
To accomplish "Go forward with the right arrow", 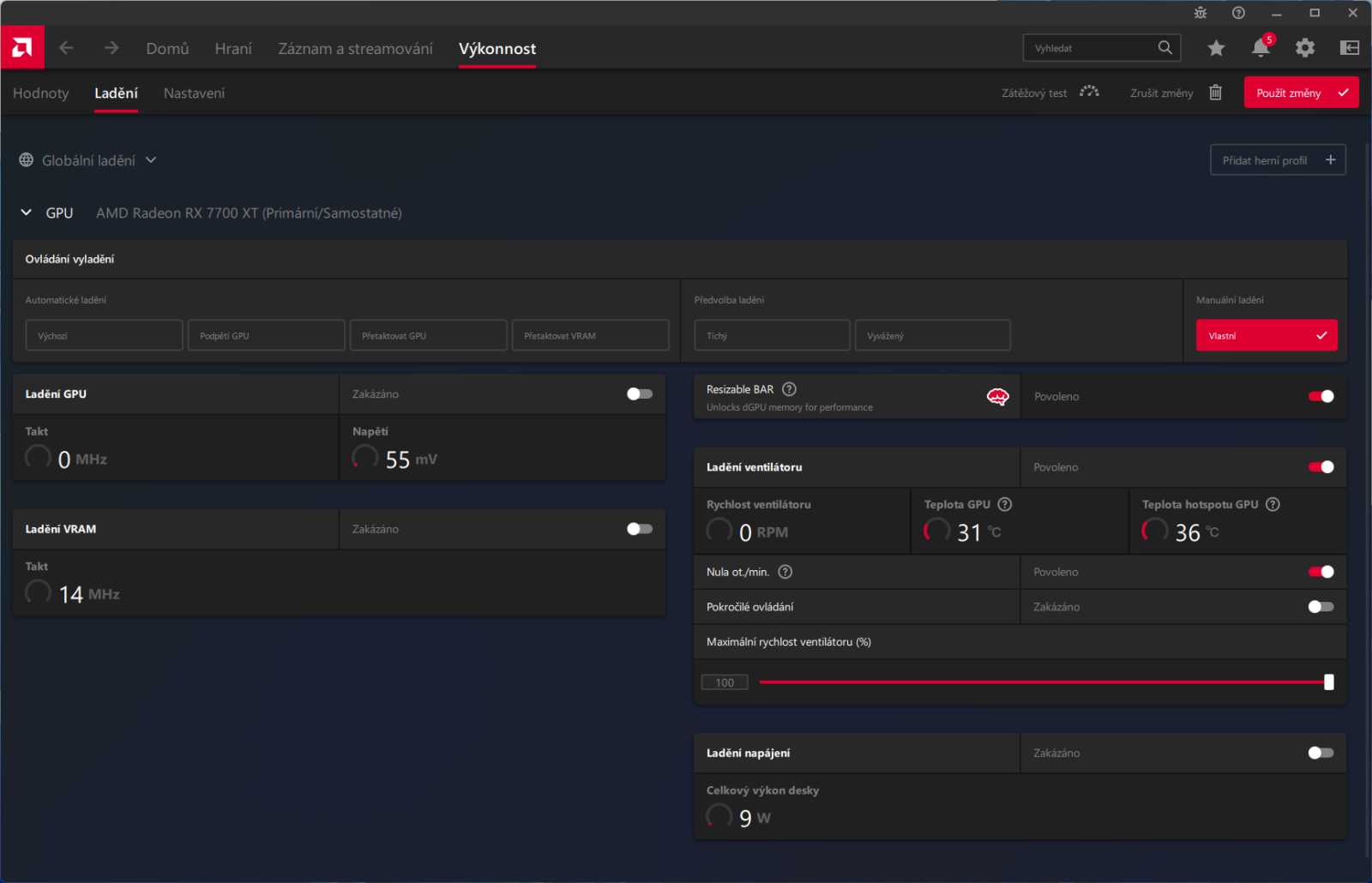I will pos(111,48).
